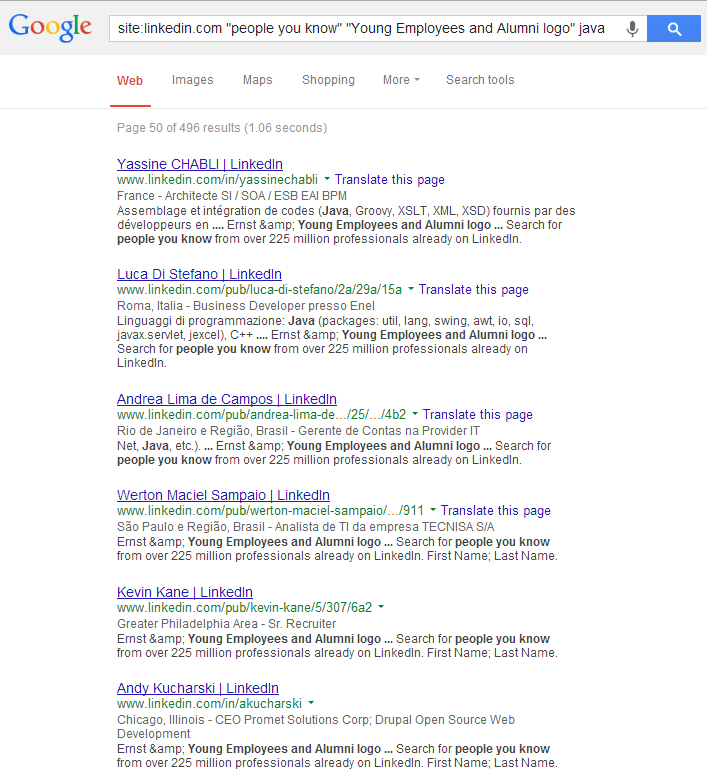
Task: Click URL www.linkedin.com/in/yassinechabli
Action: click(217, 180)
